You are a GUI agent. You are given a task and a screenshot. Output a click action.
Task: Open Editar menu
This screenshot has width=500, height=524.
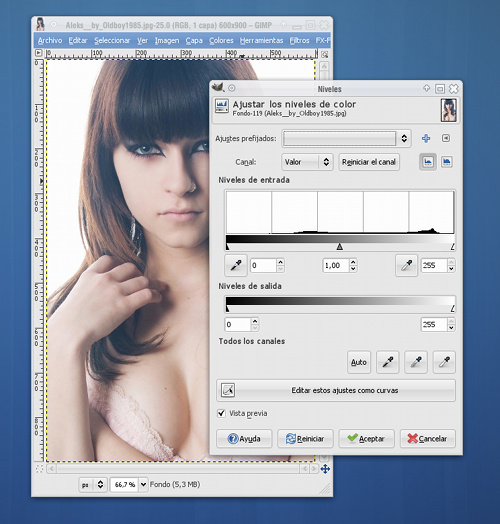[78, 40]
